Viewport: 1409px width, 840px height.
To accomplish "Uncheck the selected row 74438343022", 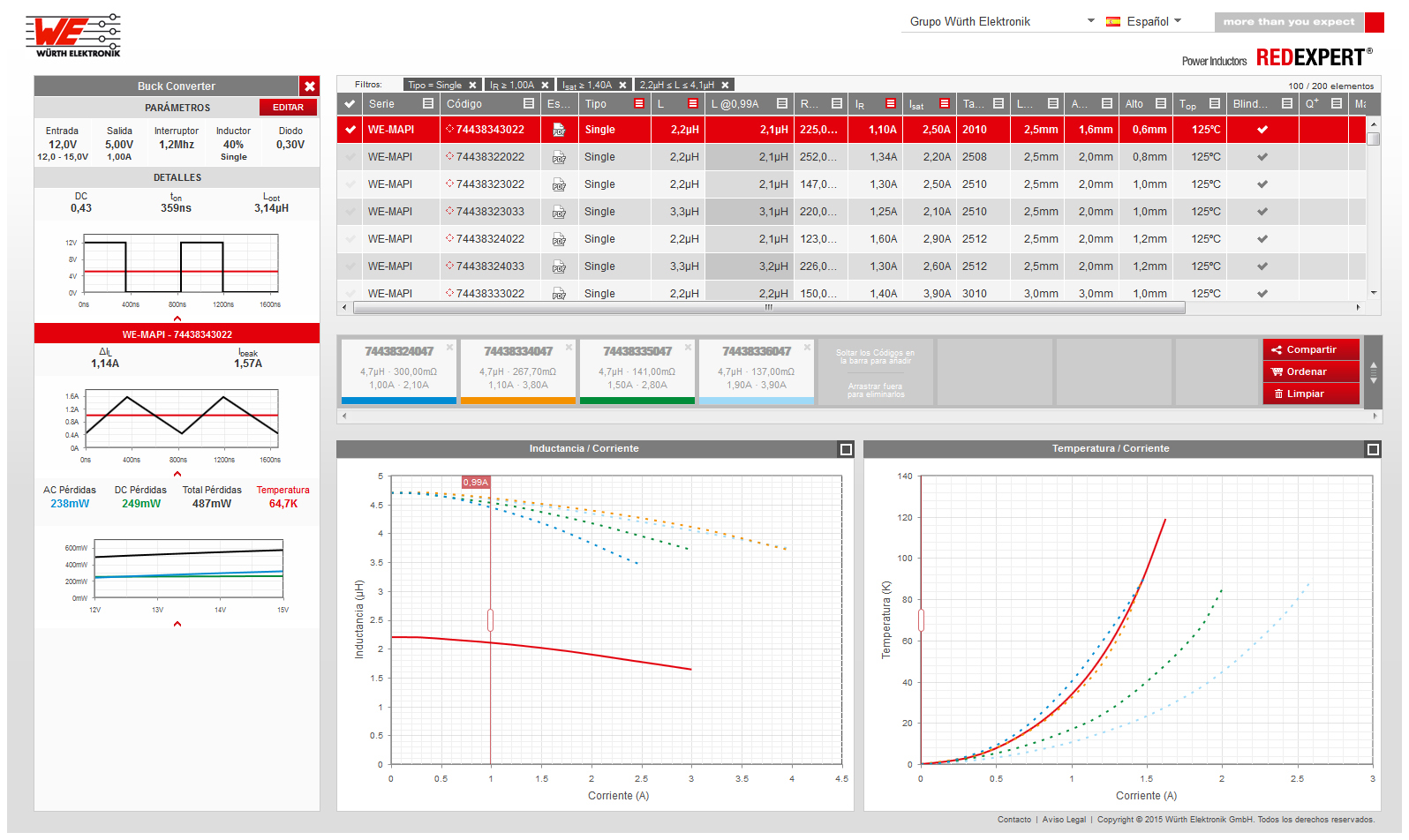I will pos(350,130).
